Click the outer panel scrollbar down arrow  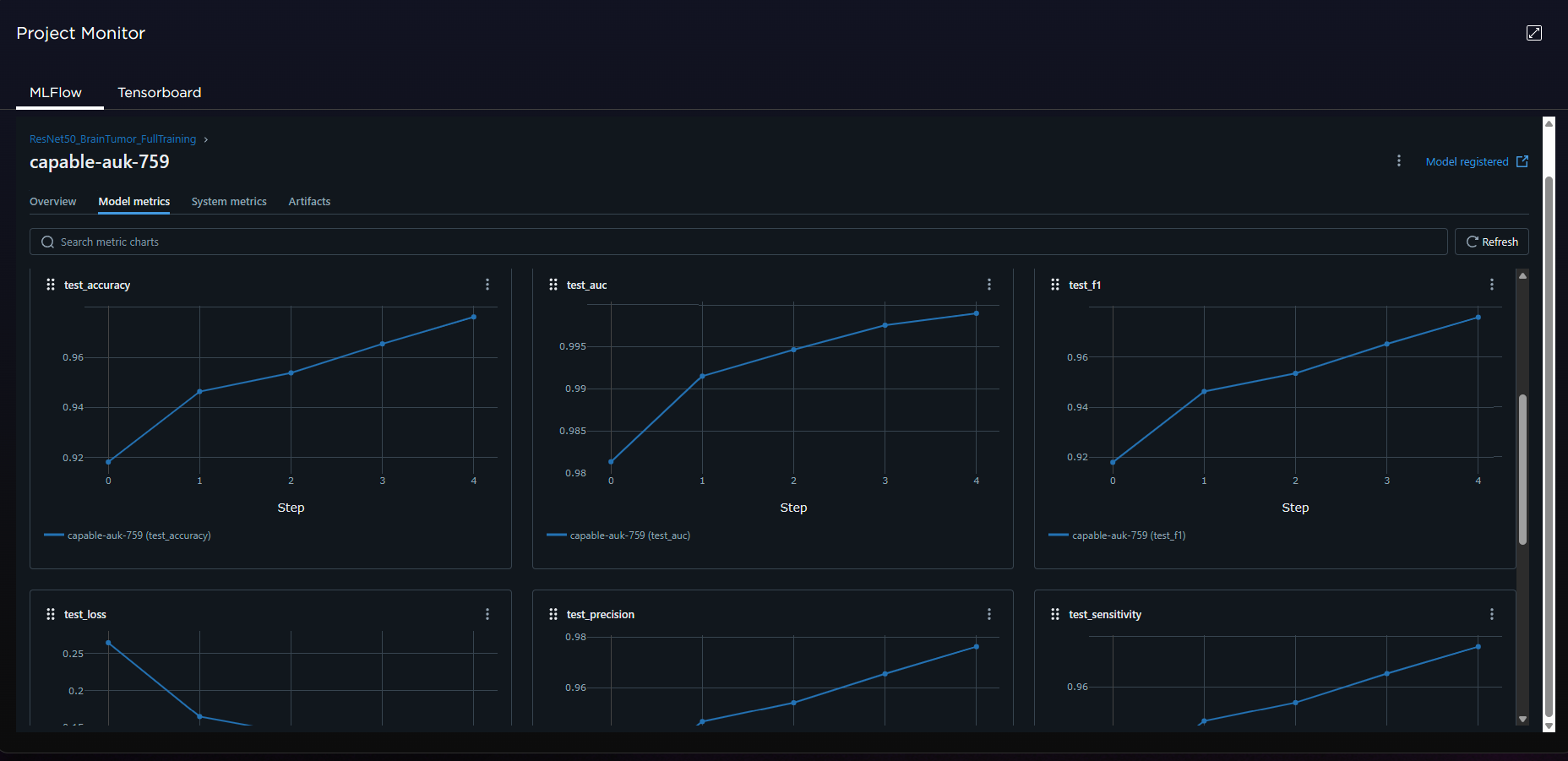(1549, 726)
